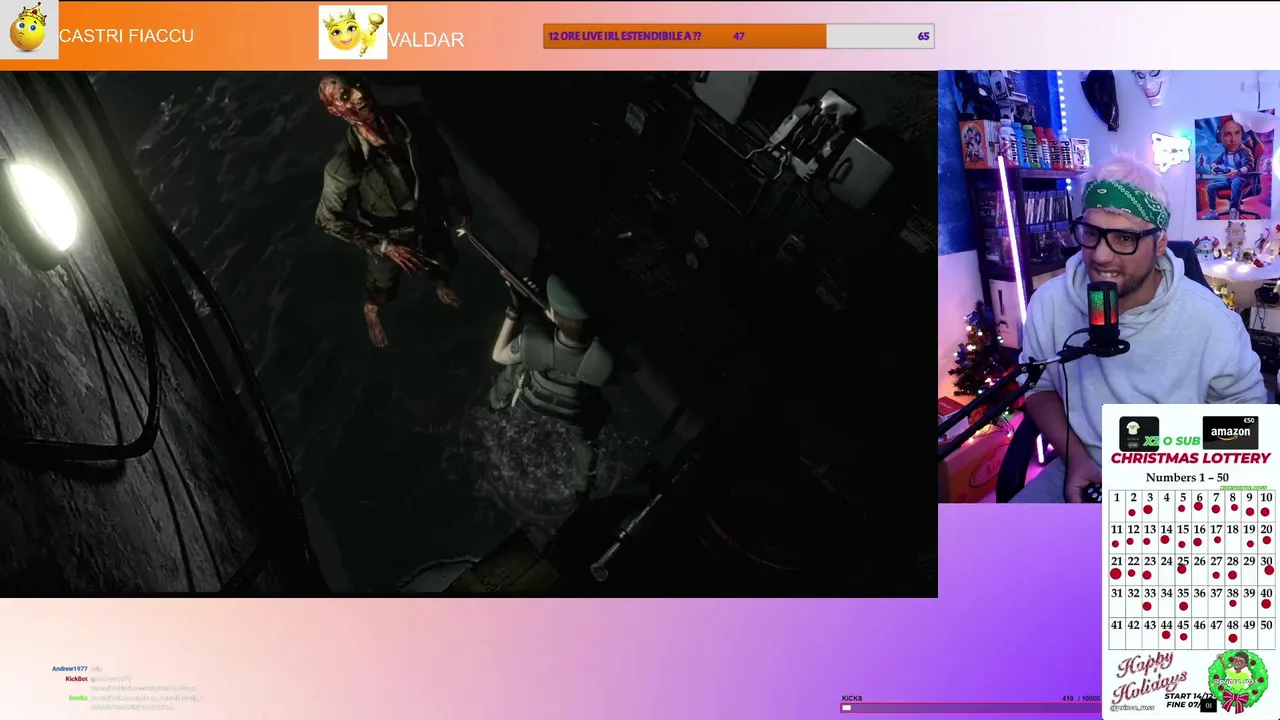This screenshot has height=720, width=1280.
Task: Click lottery number 30 cell
Action: click(x=1266, y=569)
